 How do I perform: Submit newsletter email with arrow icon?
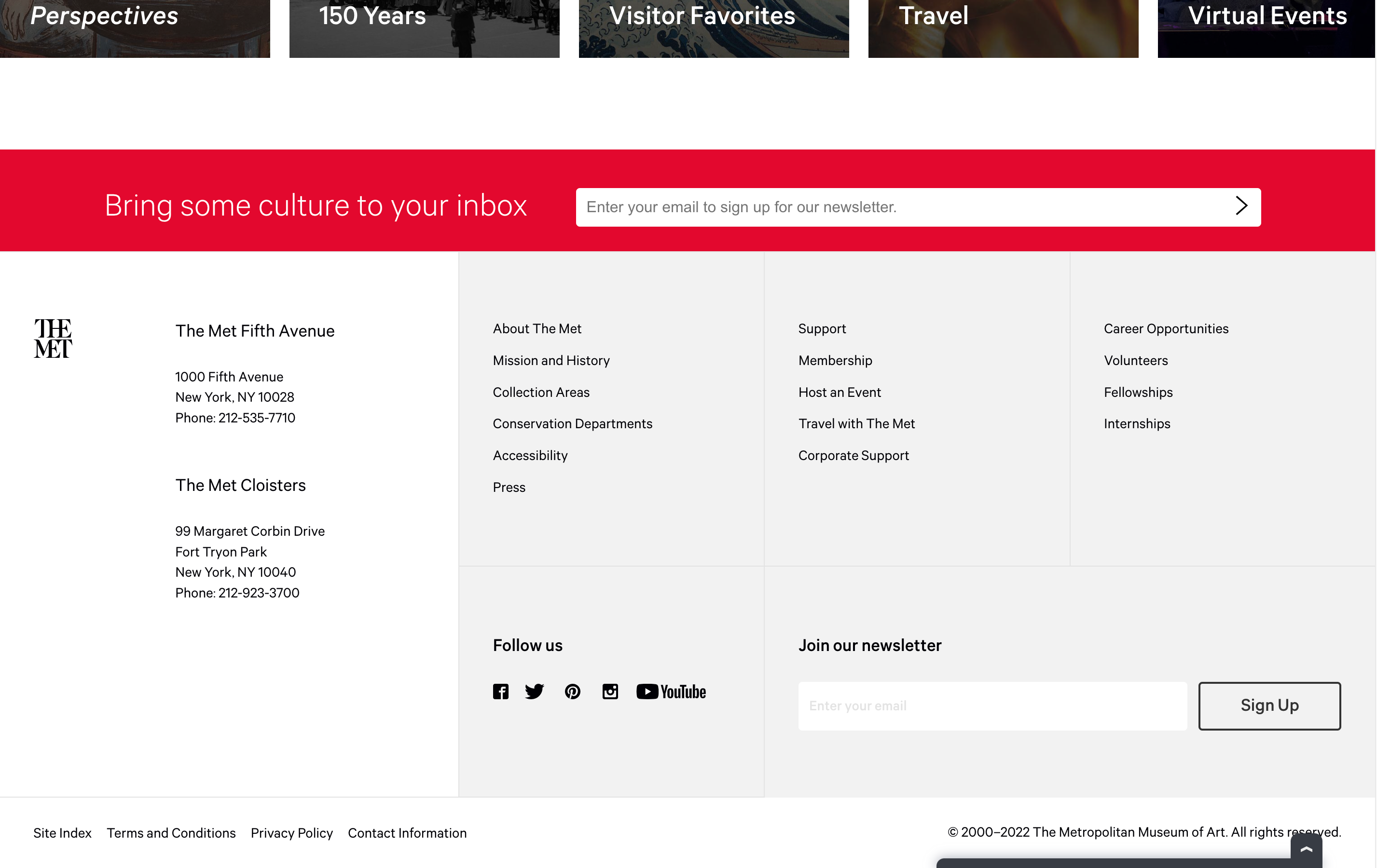tap(1241, 206)
